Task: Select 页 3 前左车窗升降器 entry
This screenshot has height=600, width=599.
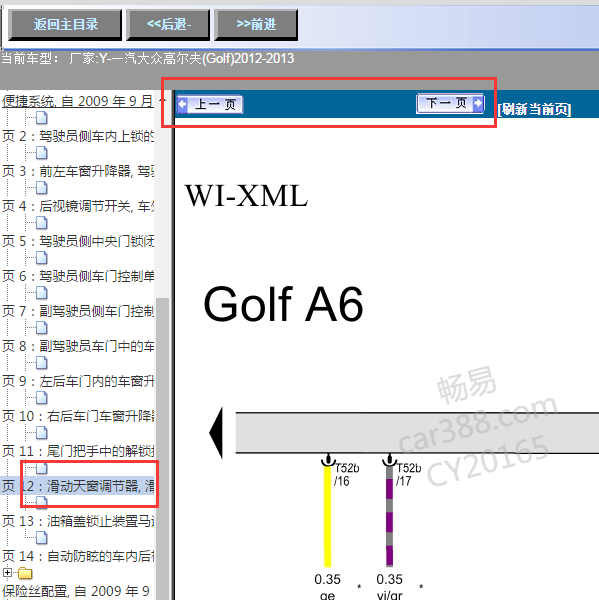Action: point(78,171)
